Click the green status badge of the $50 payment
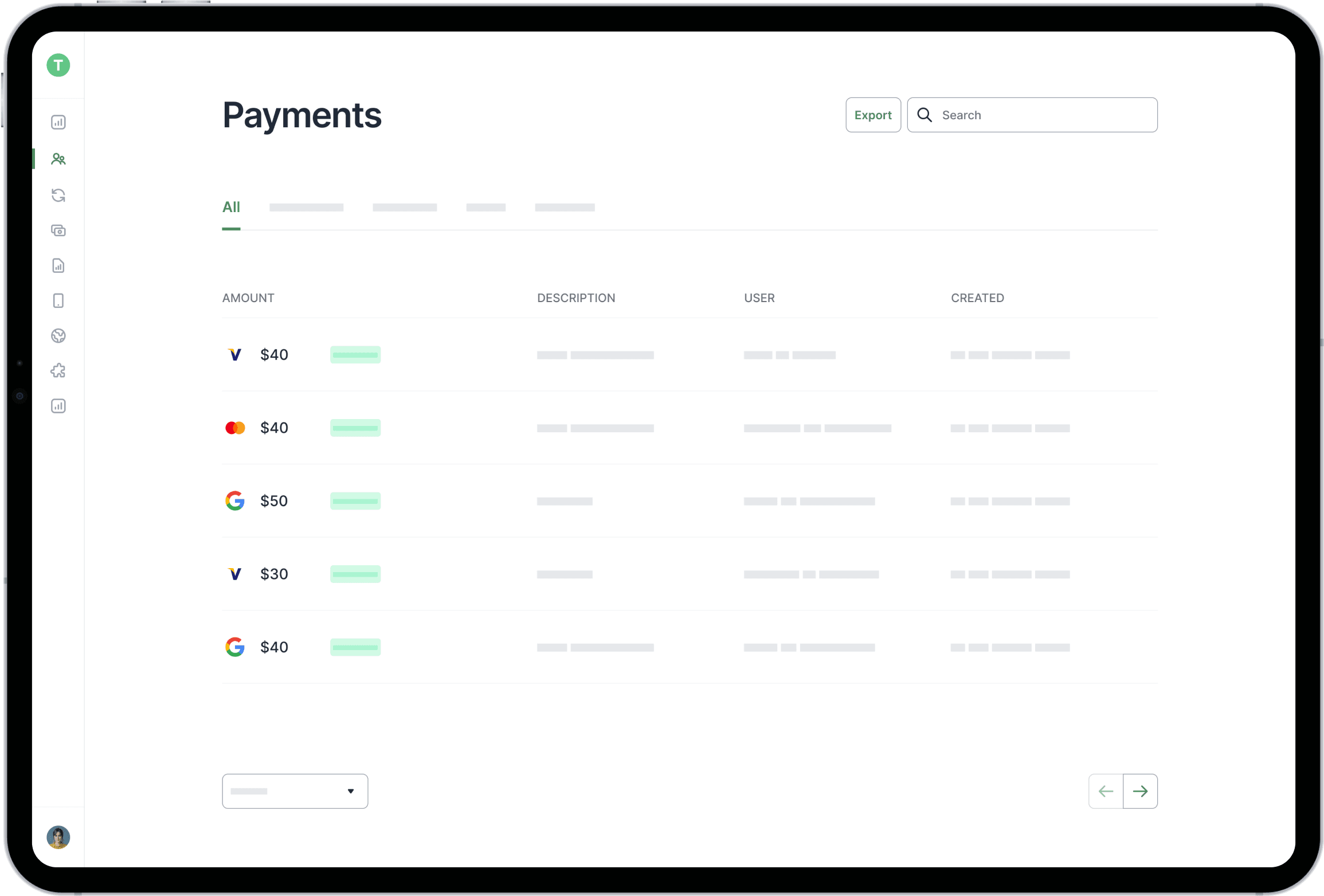Screen dimensions: 1324x896 355,501
